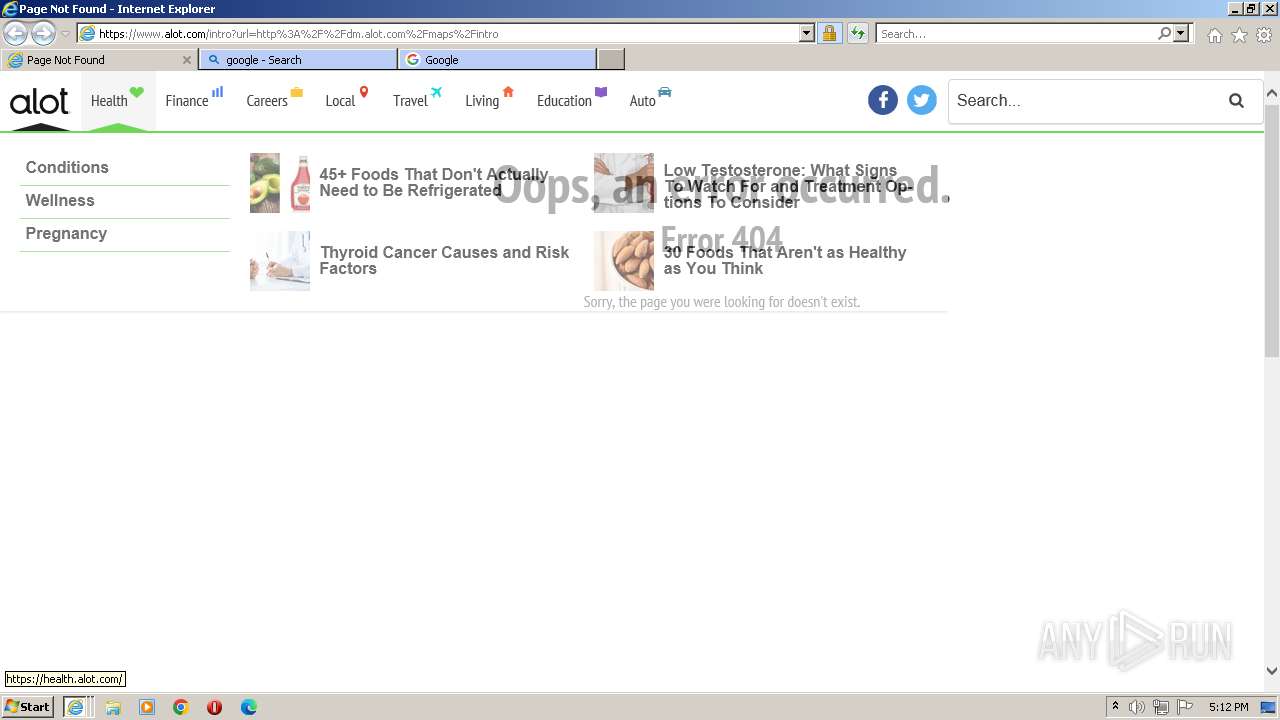Open the recent pages dropdown arrow

point(66,34)
